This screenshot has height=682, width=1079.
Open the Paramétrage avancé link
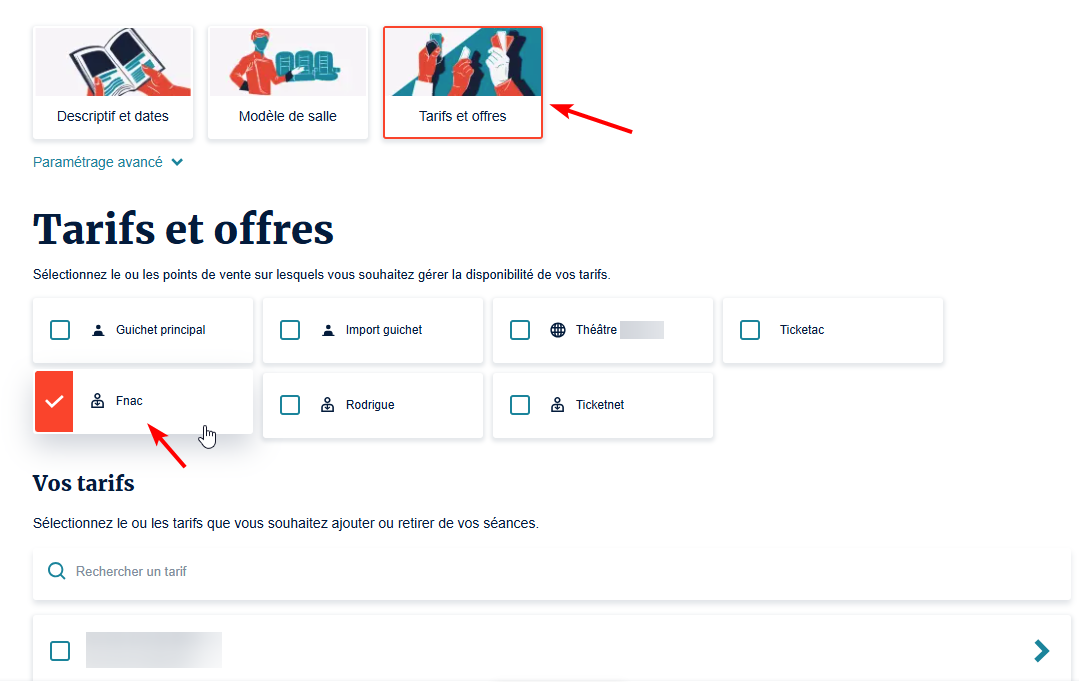click(x=98, y=162)
